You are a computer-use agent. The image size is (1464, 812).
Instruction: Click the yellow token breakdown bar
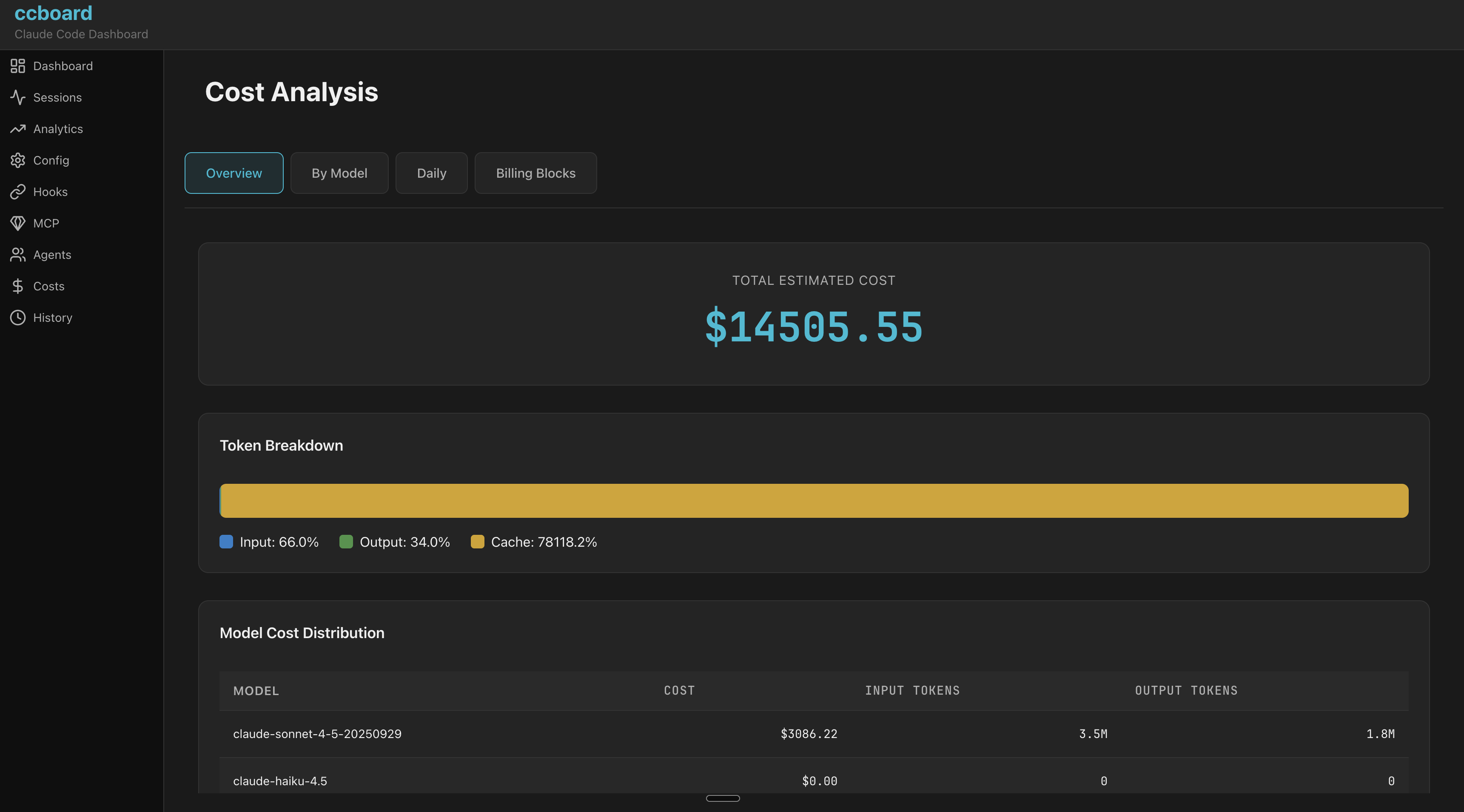click(x=813, y=501)
